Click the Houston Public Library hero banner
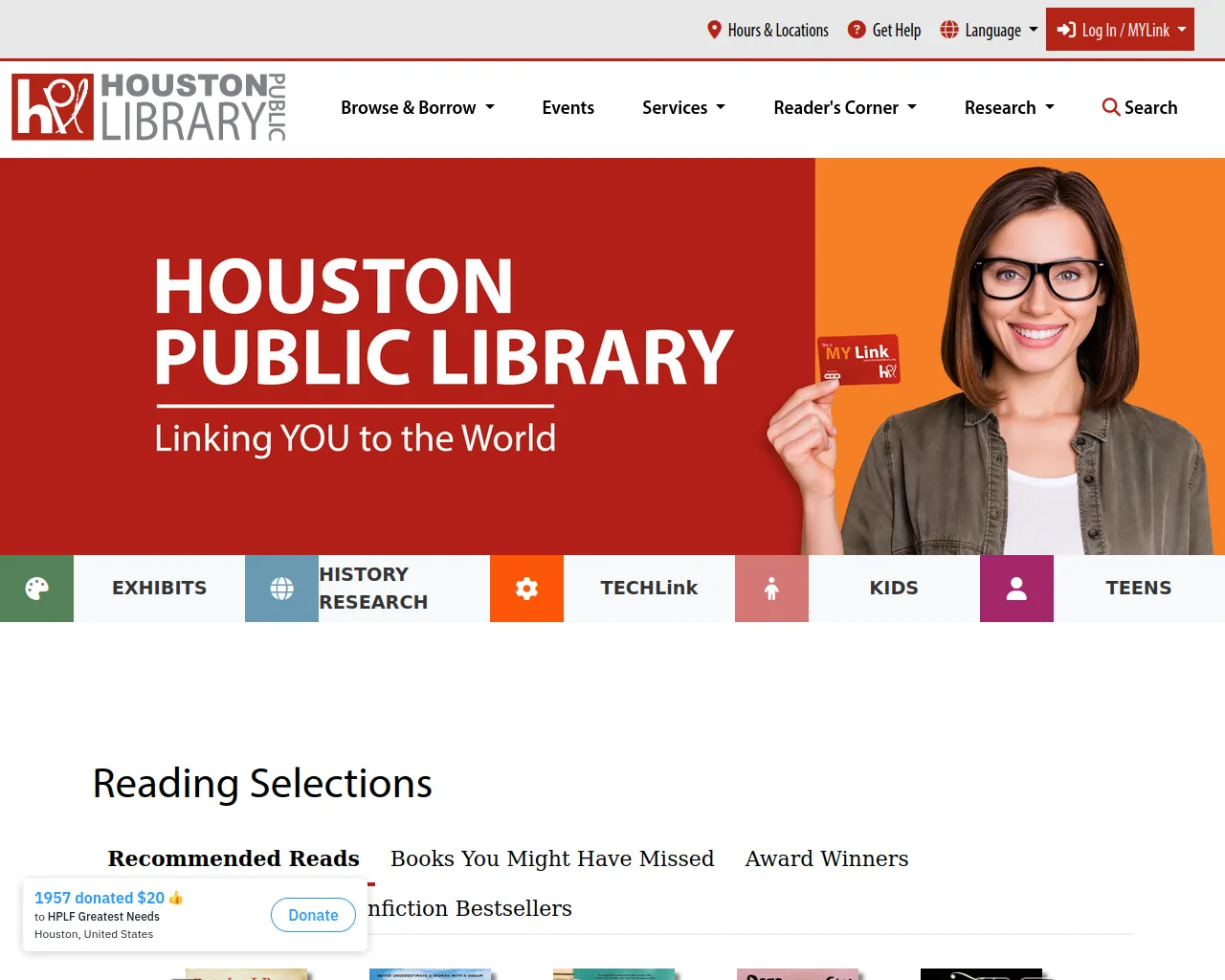This screenshot has width=1225, height=980. tap(612, 356)
